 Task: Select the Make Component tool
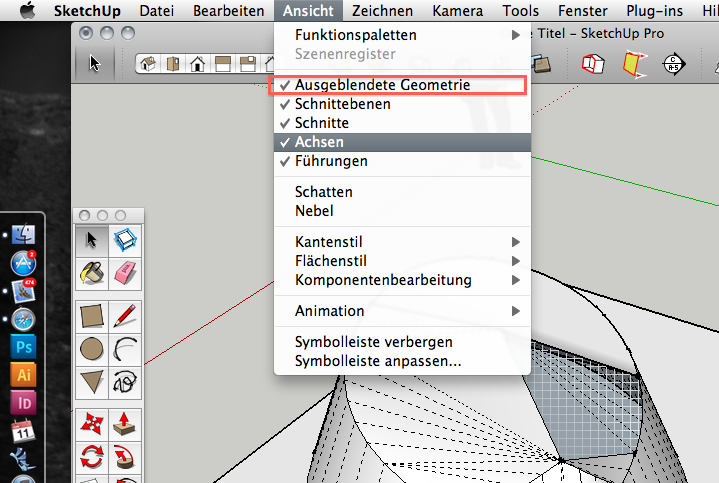[x=125, y=240]
